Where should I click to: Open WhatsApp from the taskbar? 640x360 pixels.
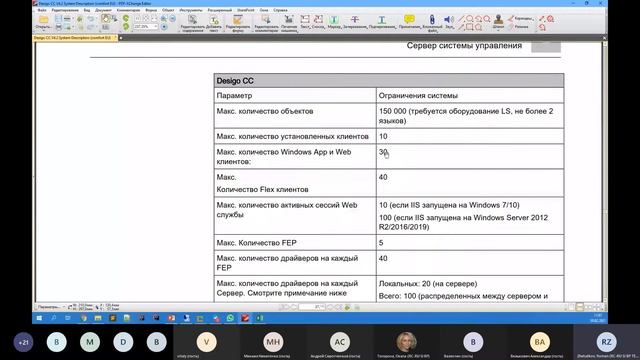pos(230,318)
